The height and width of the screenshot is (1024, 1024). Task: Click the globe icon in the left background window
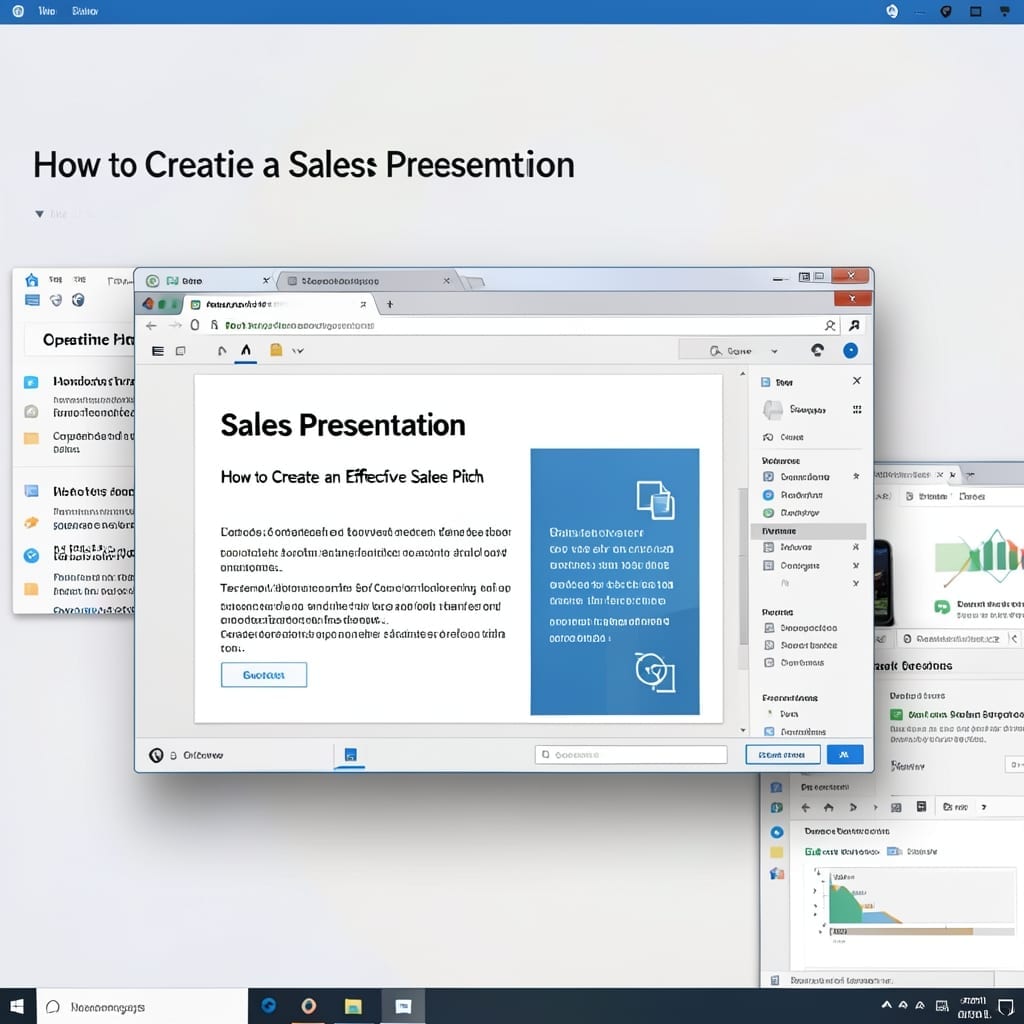point(78,300)
